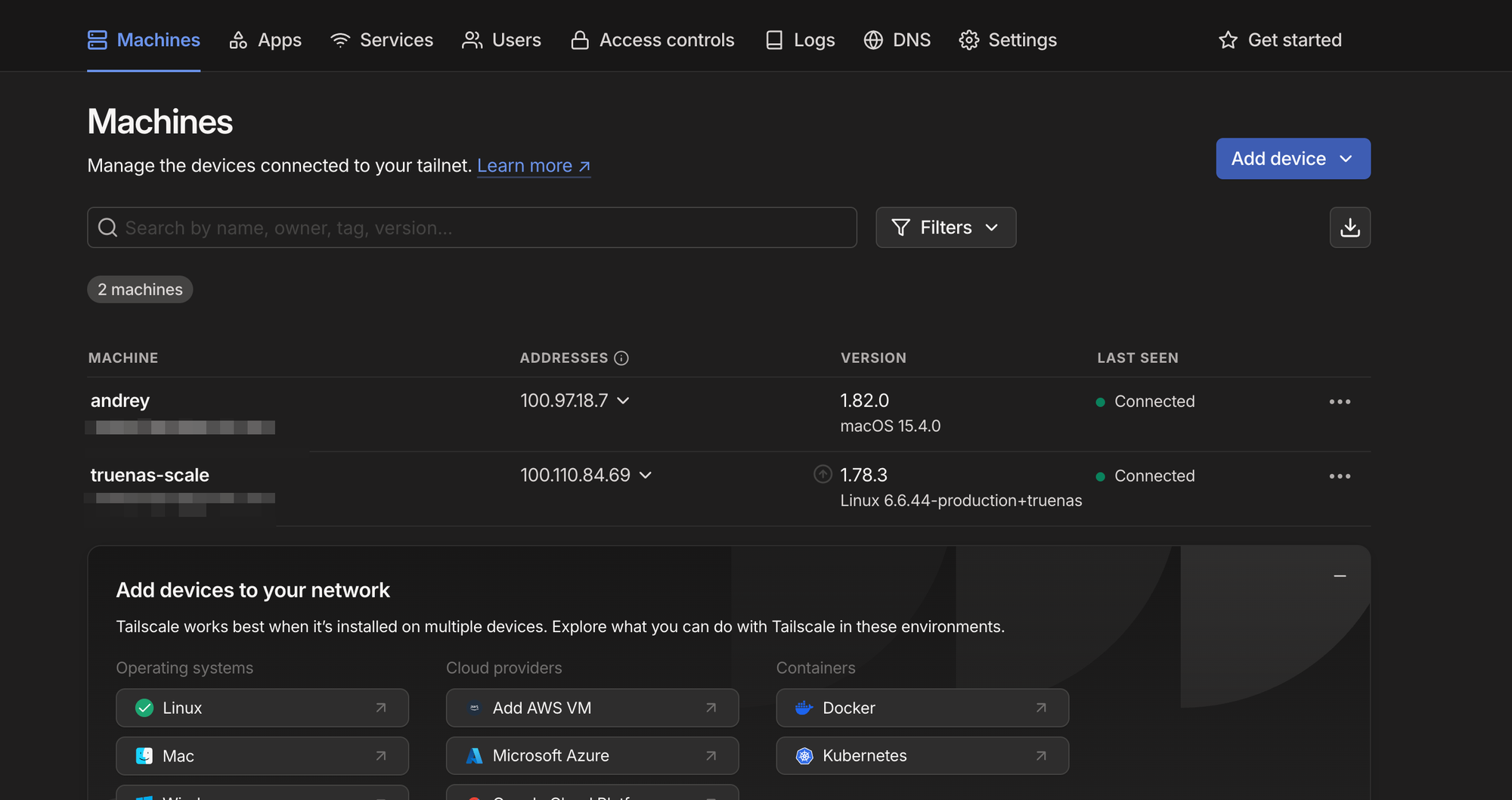
Task: Click the download export icon
Action: [x=1350, y=228]
